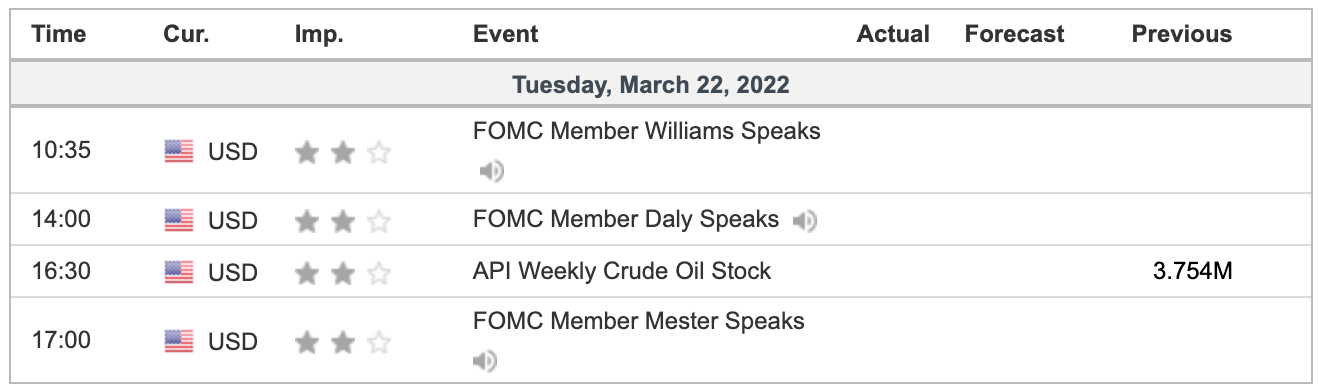Click US flag in 10:35 row

tap(179, 152)
